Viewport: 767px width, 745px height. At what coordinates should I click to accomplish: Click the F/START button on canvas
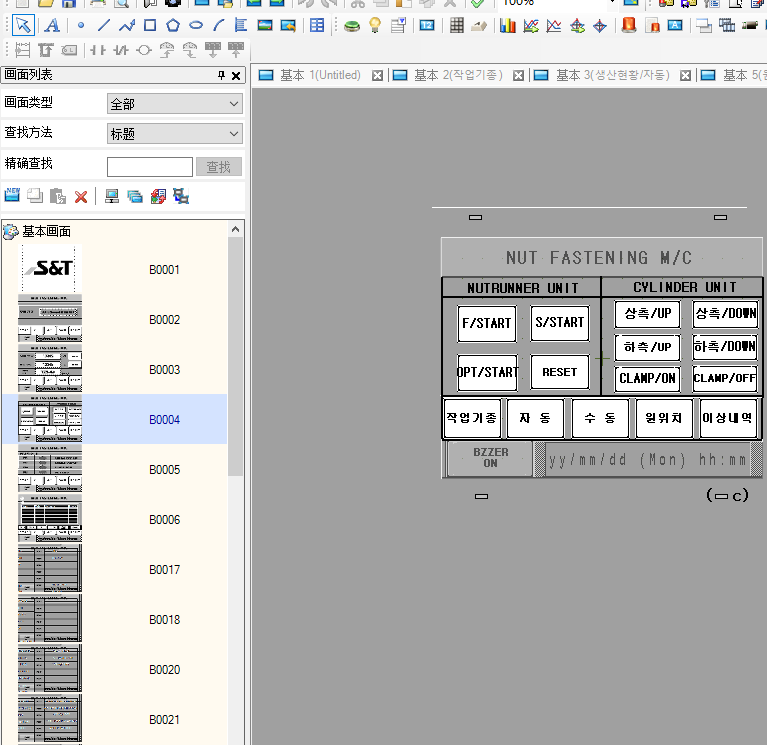[486, 323]
